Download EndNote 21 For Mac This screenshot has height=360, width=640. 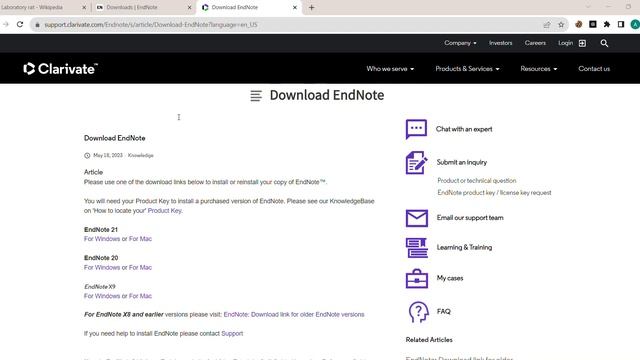[140, 239]
